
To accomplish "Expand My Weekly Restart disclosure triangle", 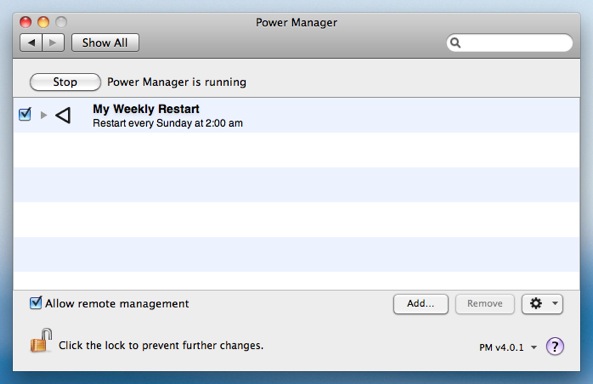I will [x=43, y=115].
